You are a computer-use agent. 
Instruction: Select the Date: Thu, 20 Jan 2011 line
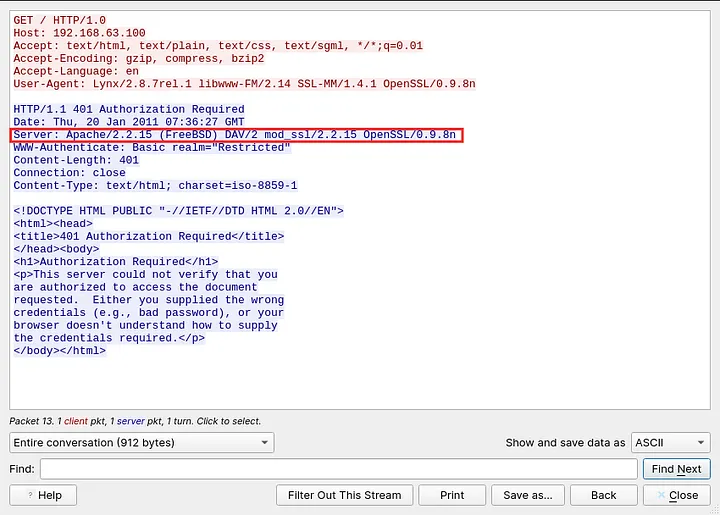coord(129,122)
